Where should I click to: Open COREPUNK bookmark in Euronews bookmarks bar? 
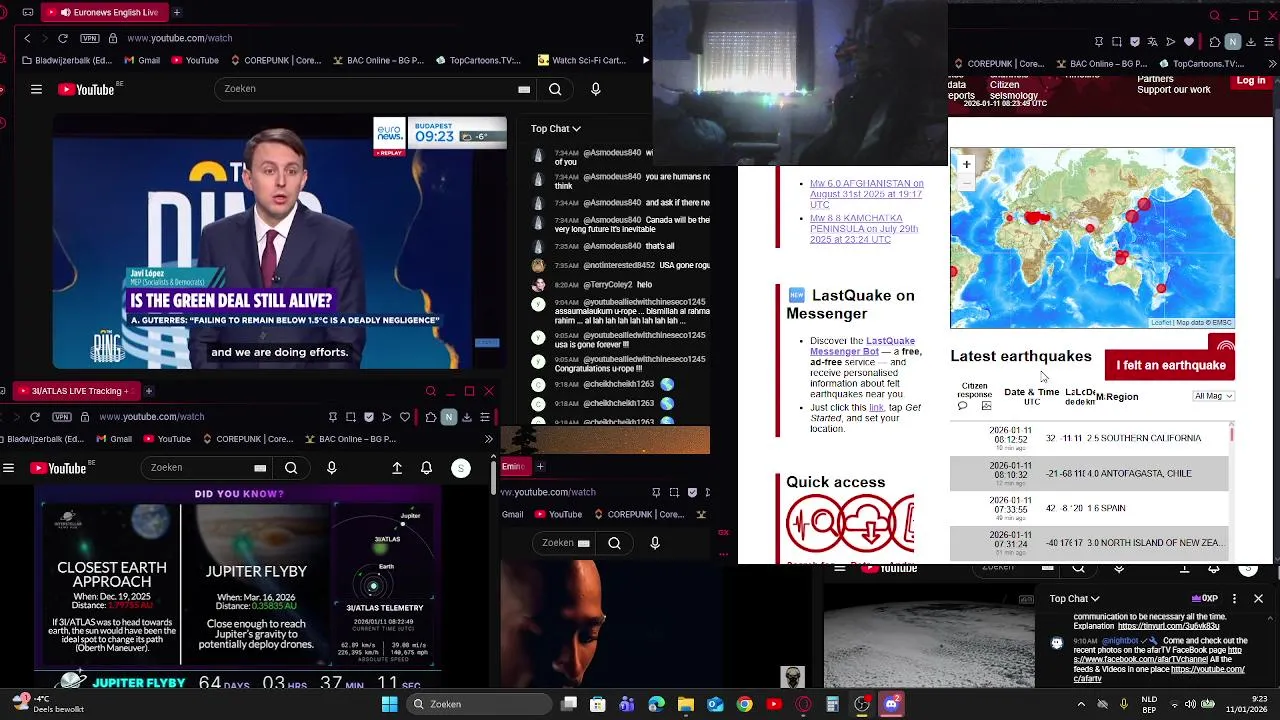pyautogui.click(x=274, y=60)
